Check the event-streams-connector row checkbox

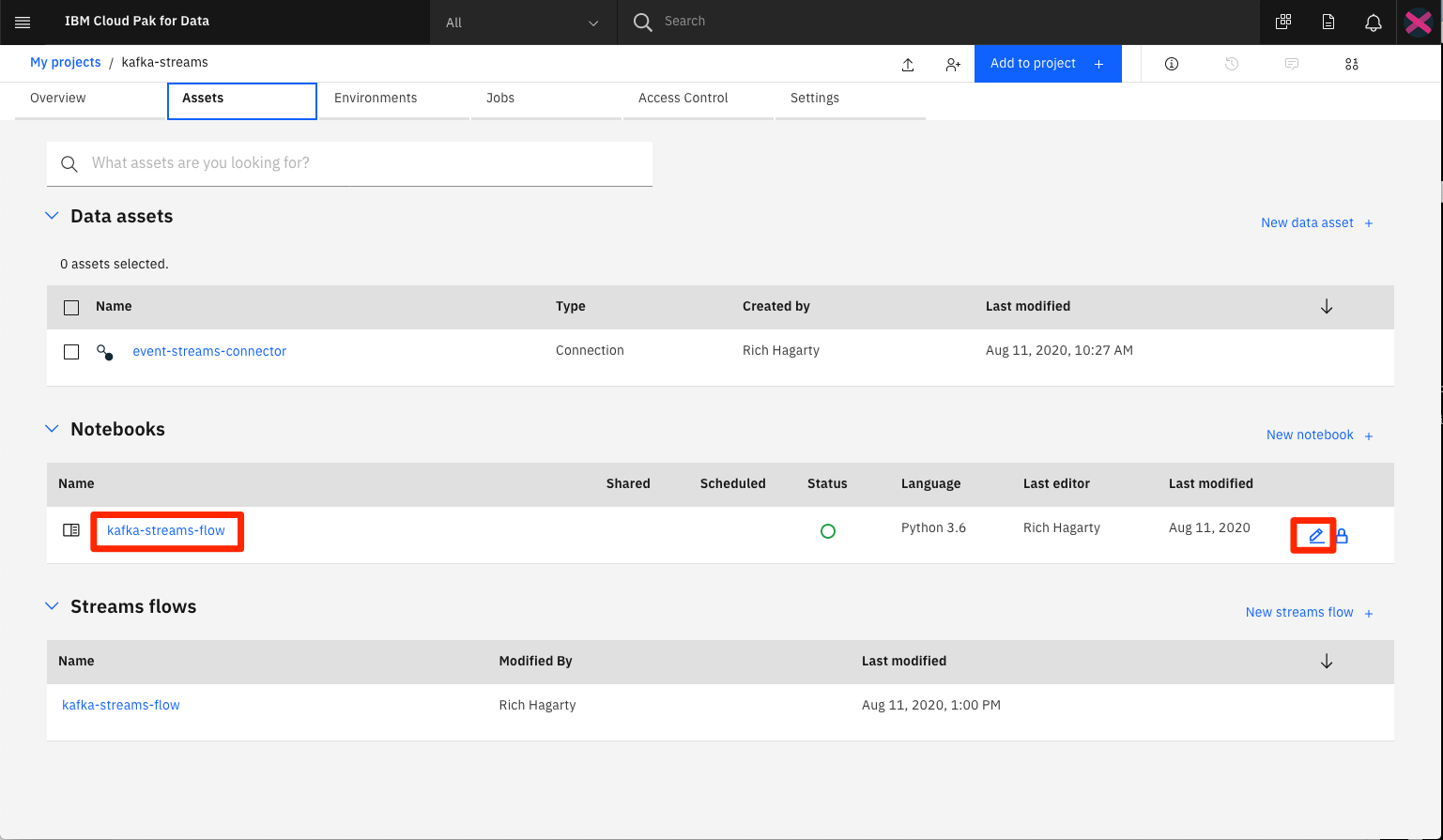71,352
